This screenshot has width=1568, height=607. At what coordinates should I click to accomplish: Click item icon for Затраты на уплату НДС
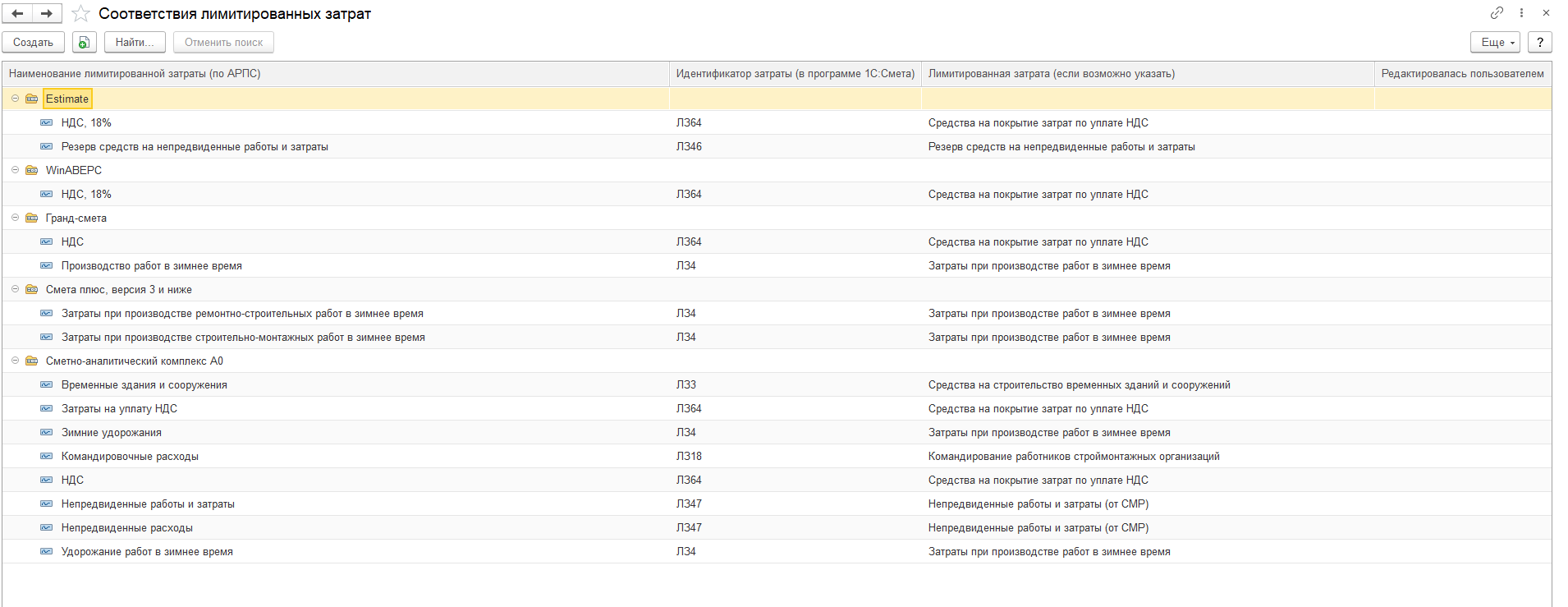click(47, 408)
